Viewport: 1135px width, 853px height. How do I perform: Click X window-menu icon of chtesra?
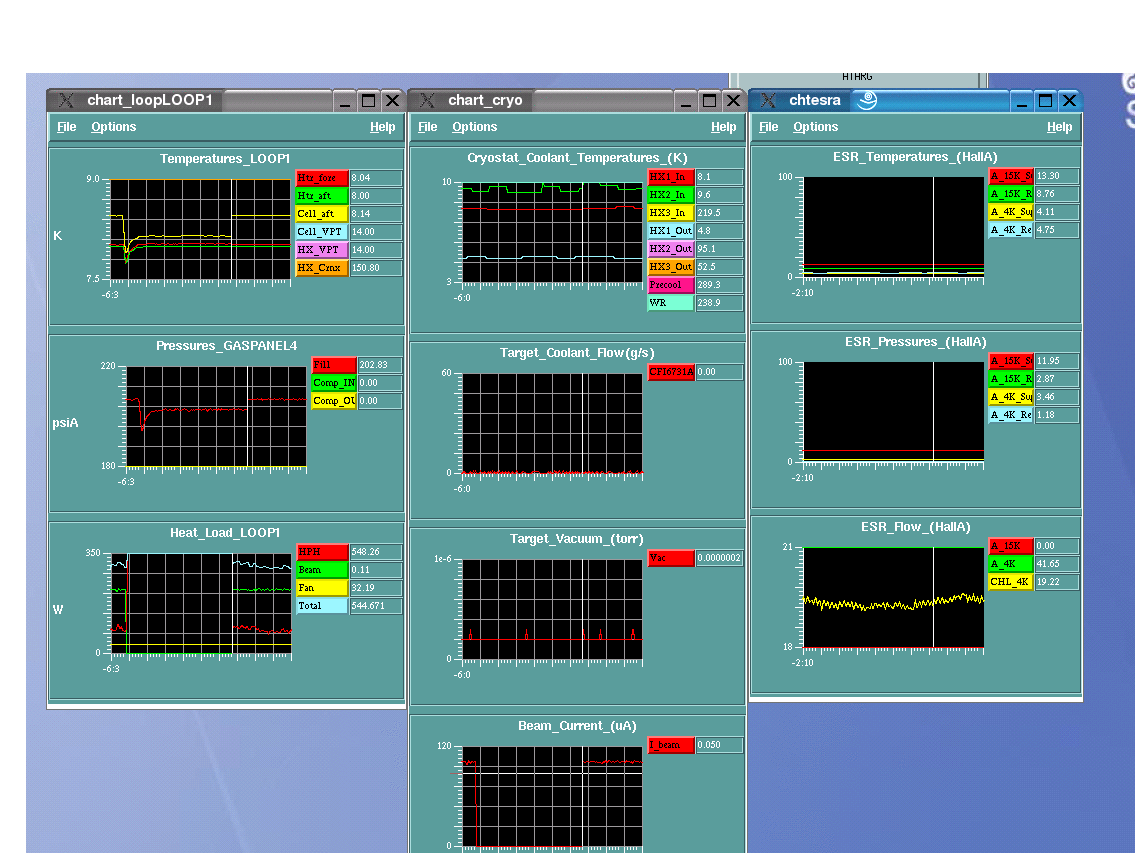(768, 100)
